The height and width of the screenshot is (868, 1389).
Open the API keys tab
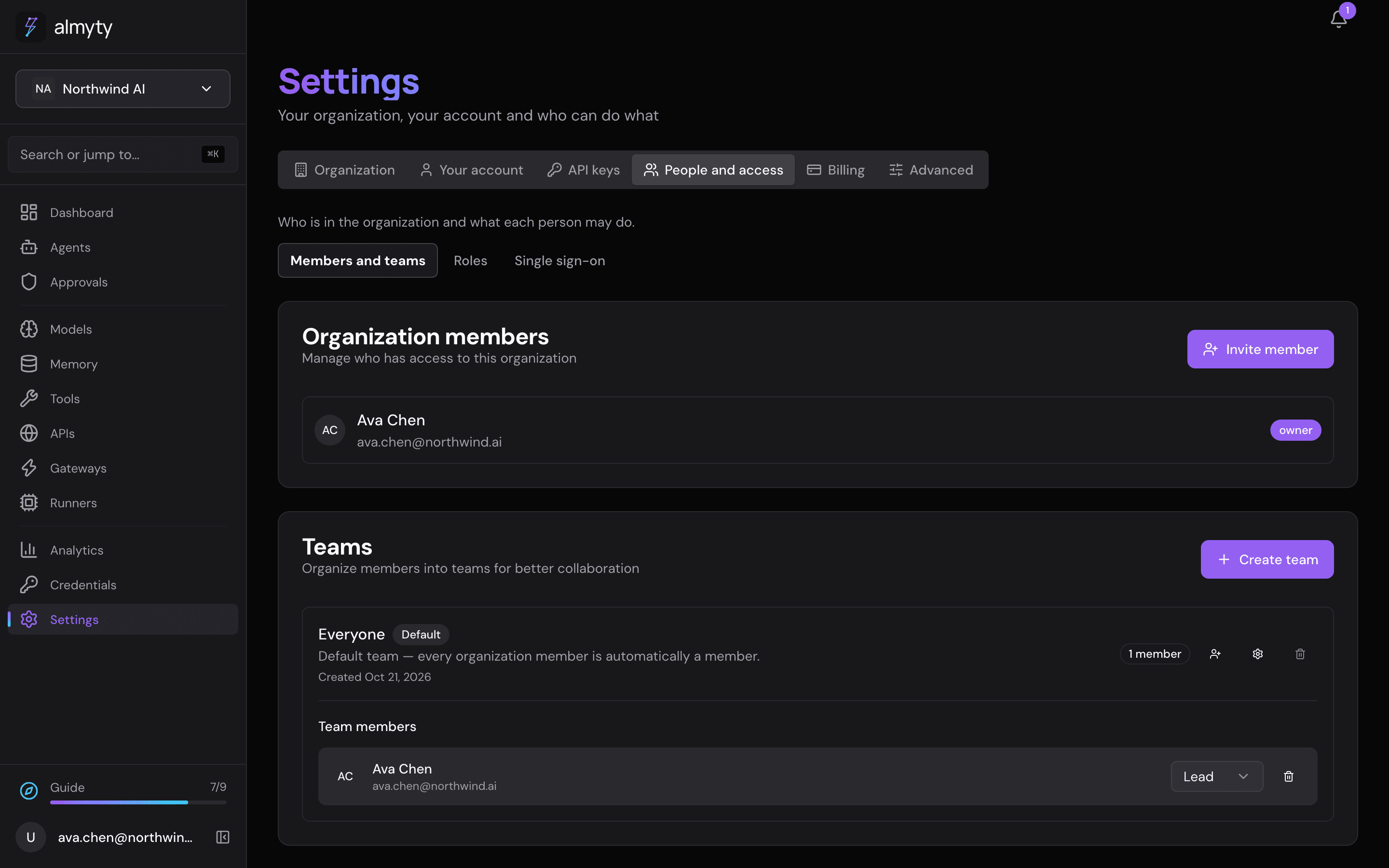pyautogui.click(x=583, y=170)
